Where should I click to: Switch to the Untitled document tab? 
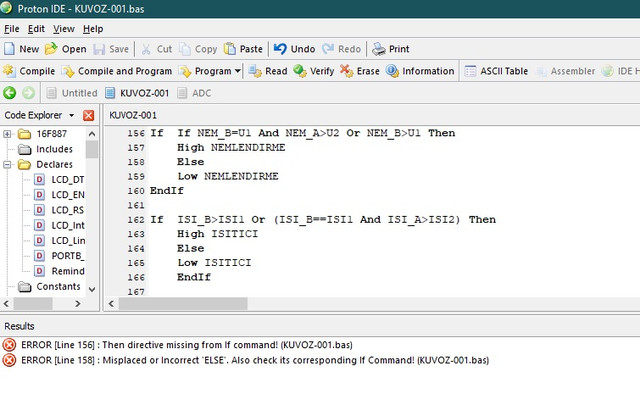tap(71, 93)
